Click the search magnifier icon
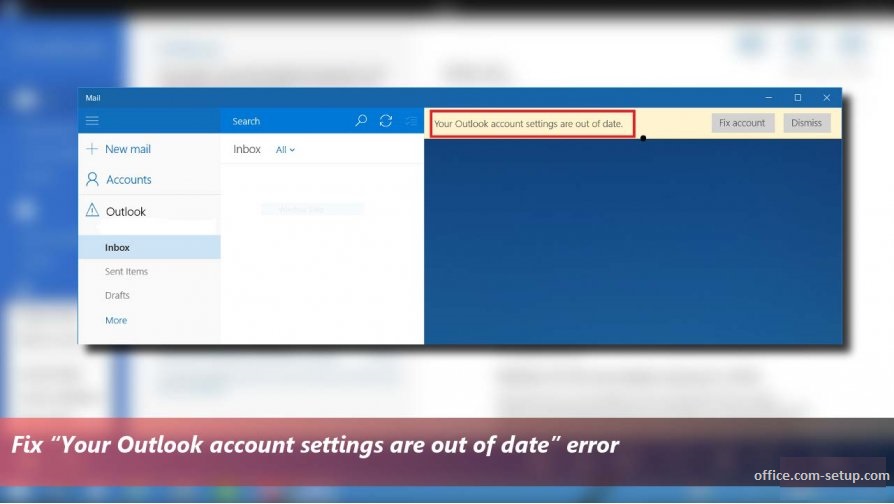 click(x=361, y=121)
